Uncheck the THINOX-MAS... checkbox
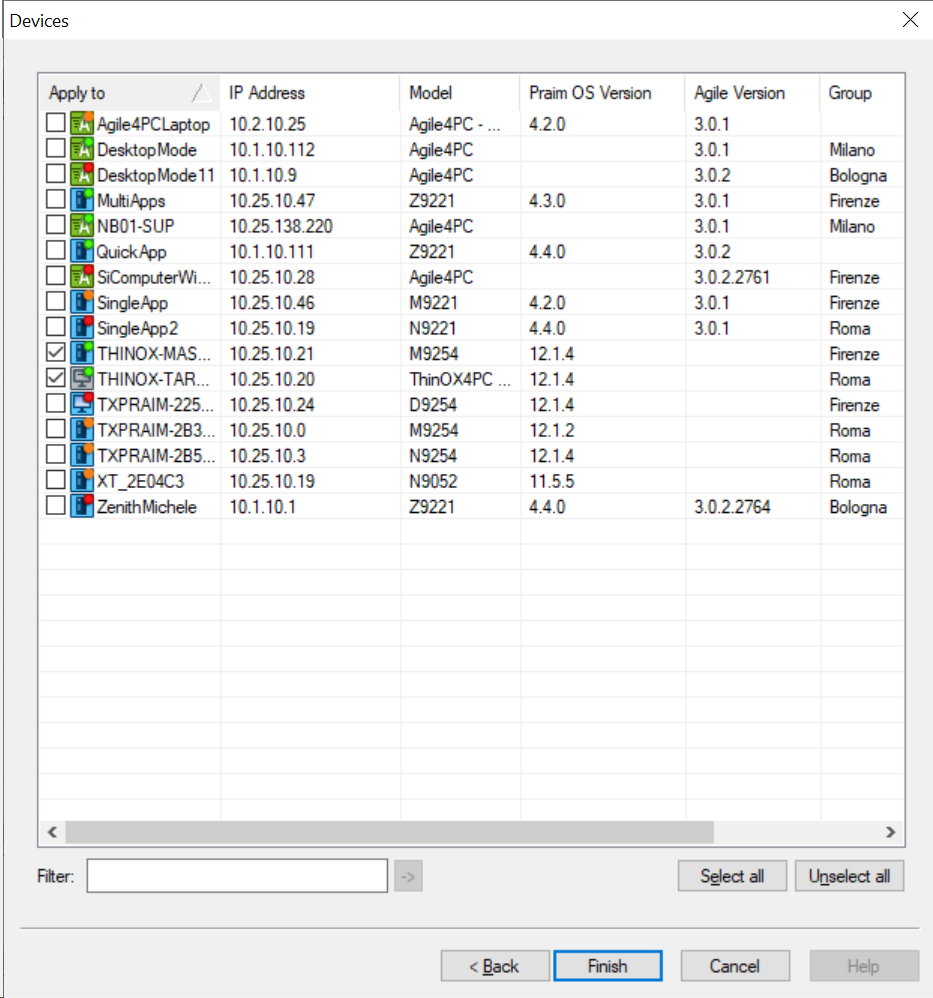 (x=55, y=352)
